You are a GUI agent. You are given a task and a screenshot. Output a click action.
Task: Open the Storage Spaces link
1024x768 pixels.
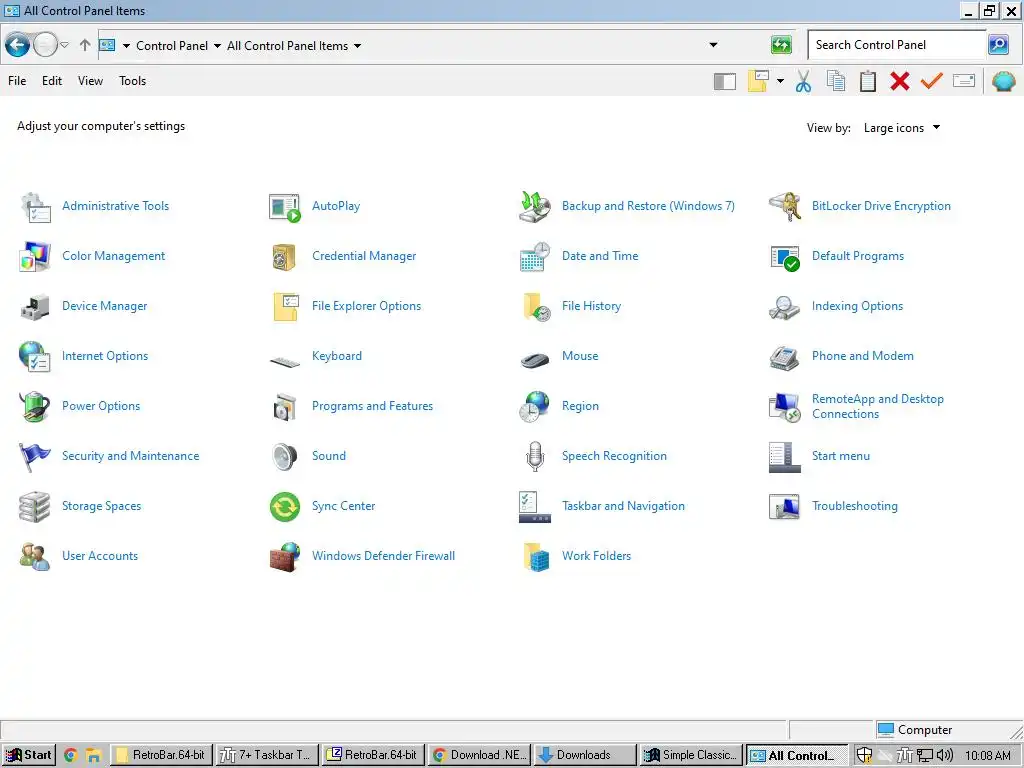101,506
